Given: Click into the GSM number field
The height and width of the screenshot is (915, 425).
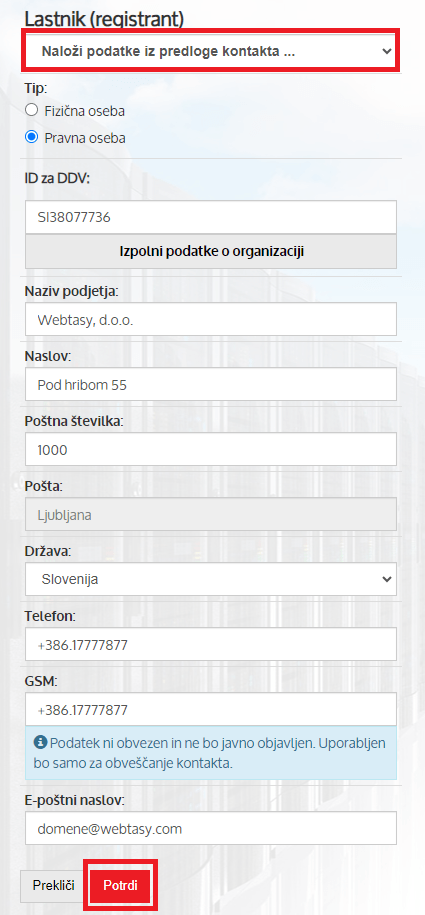Looking at the screenshot, I should click(211, 710).
